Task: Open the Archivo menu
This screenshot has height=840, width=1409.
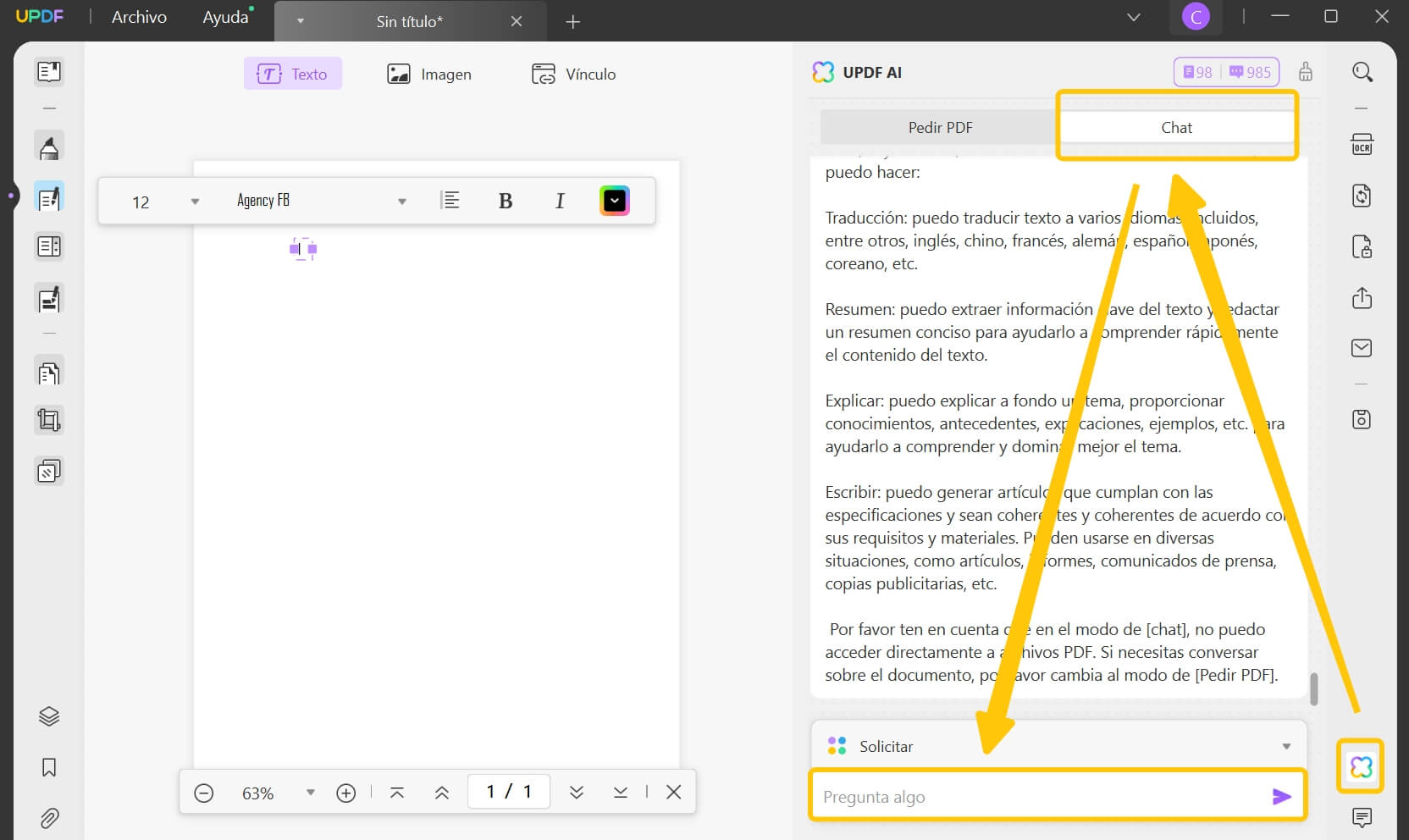Action: click(x=139, y=17)
